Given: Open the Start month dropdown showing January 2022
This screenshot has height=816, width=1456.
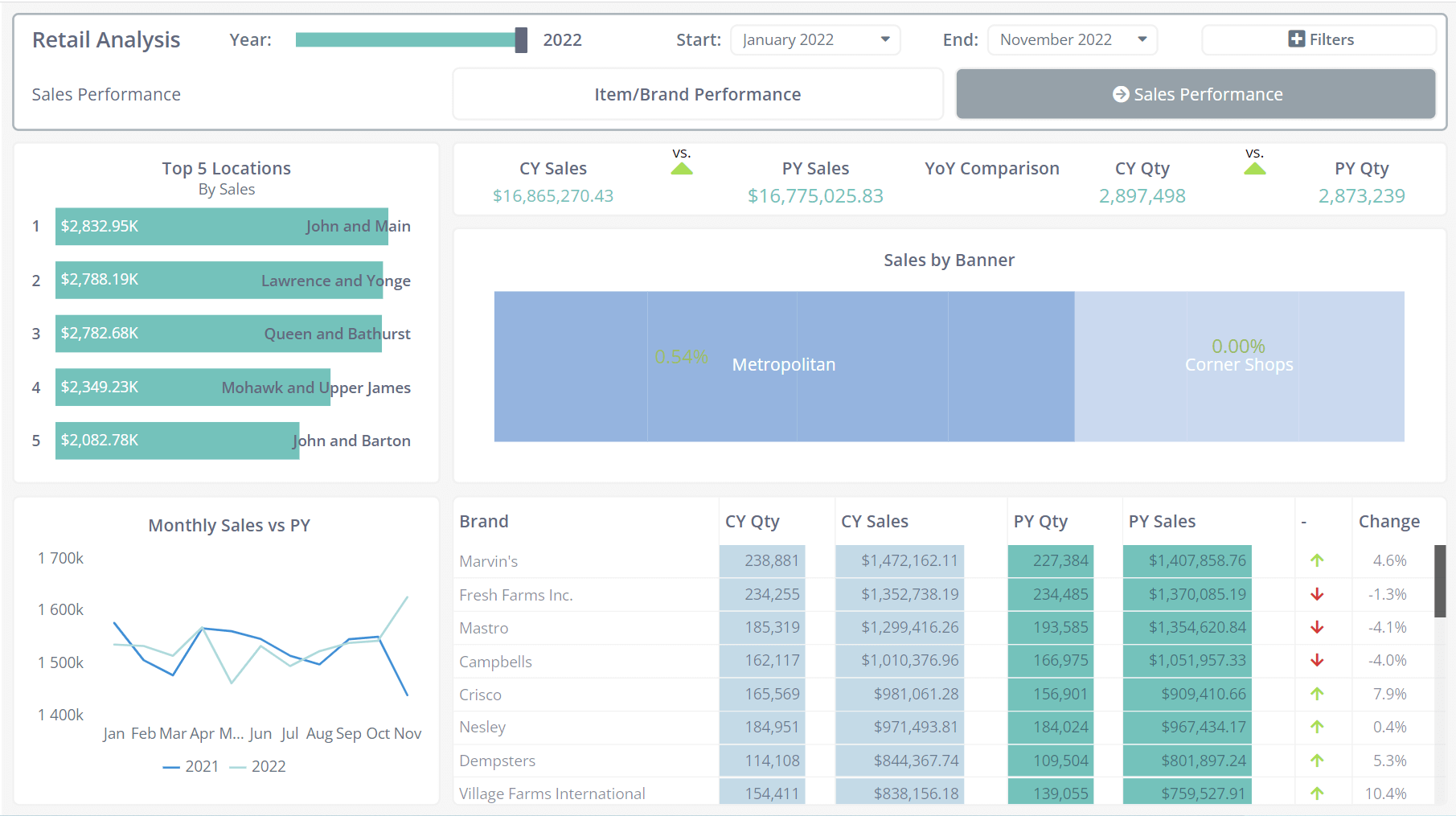Looking at the screenshot, I should (814, 39).
